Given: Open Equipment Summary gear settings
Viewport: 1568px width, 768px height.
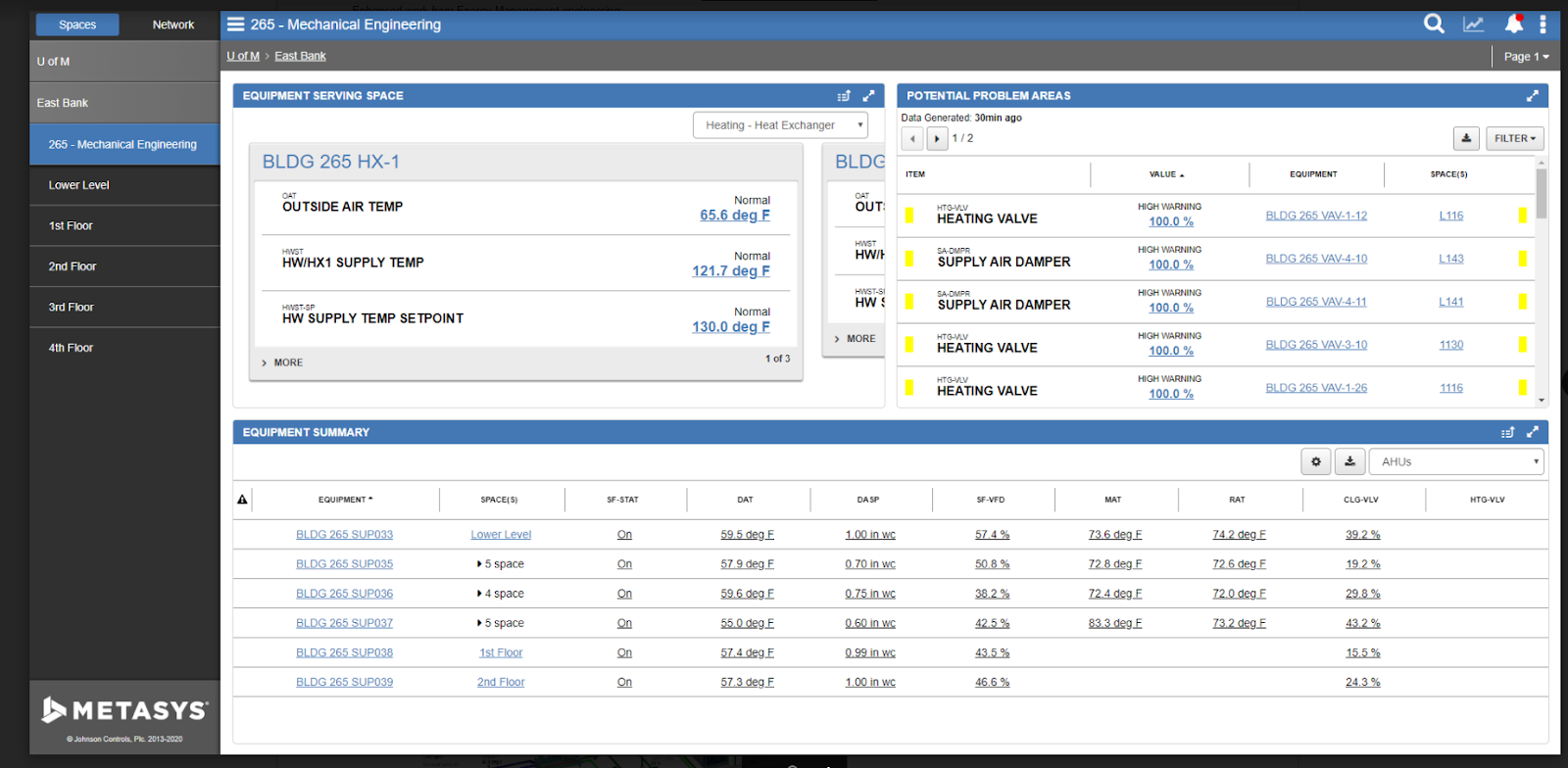Looking at the screenshot, I should 1315,461.
